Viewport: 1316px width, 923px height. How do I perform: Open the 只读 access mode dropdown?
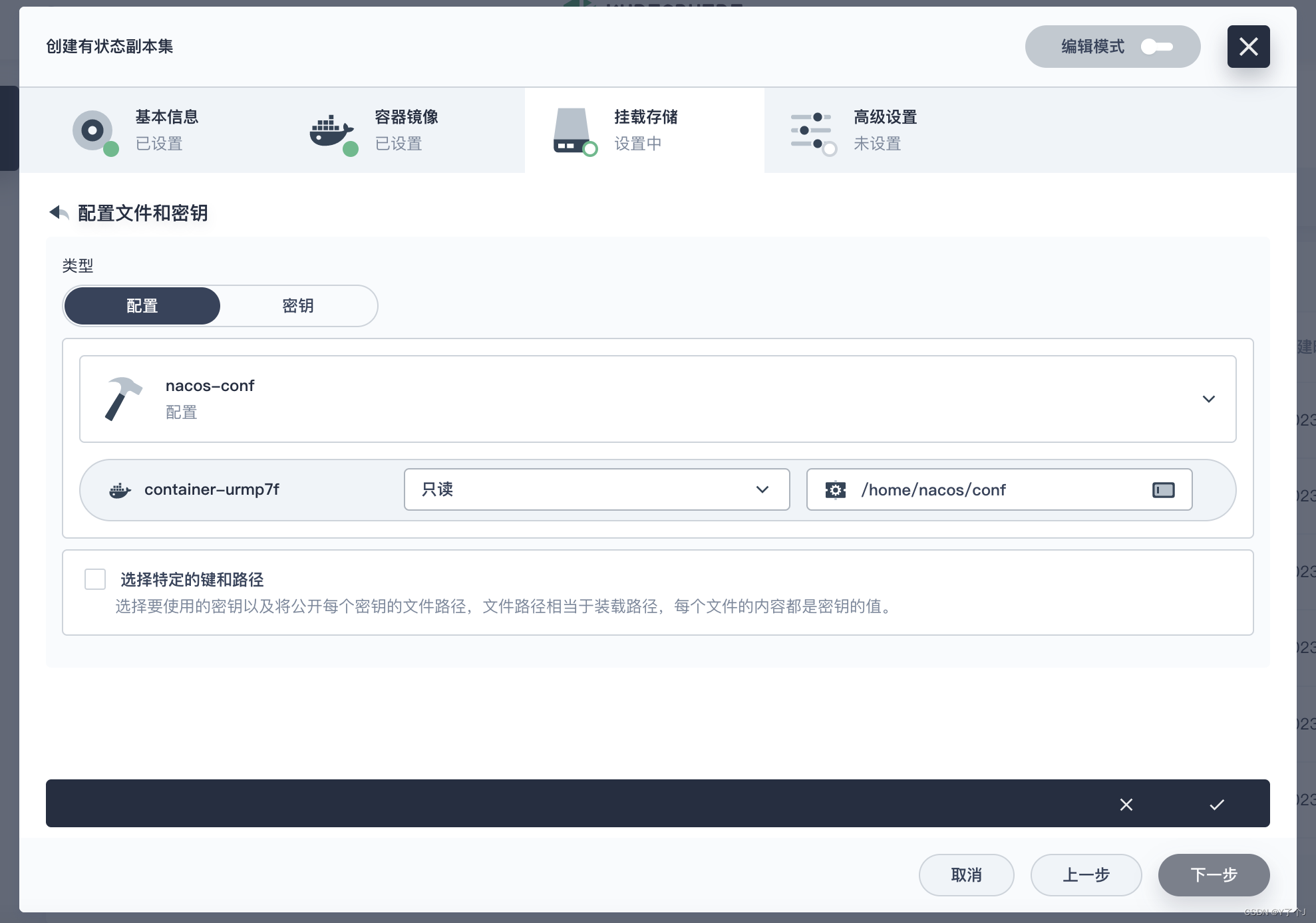click(x=597, y=489)
